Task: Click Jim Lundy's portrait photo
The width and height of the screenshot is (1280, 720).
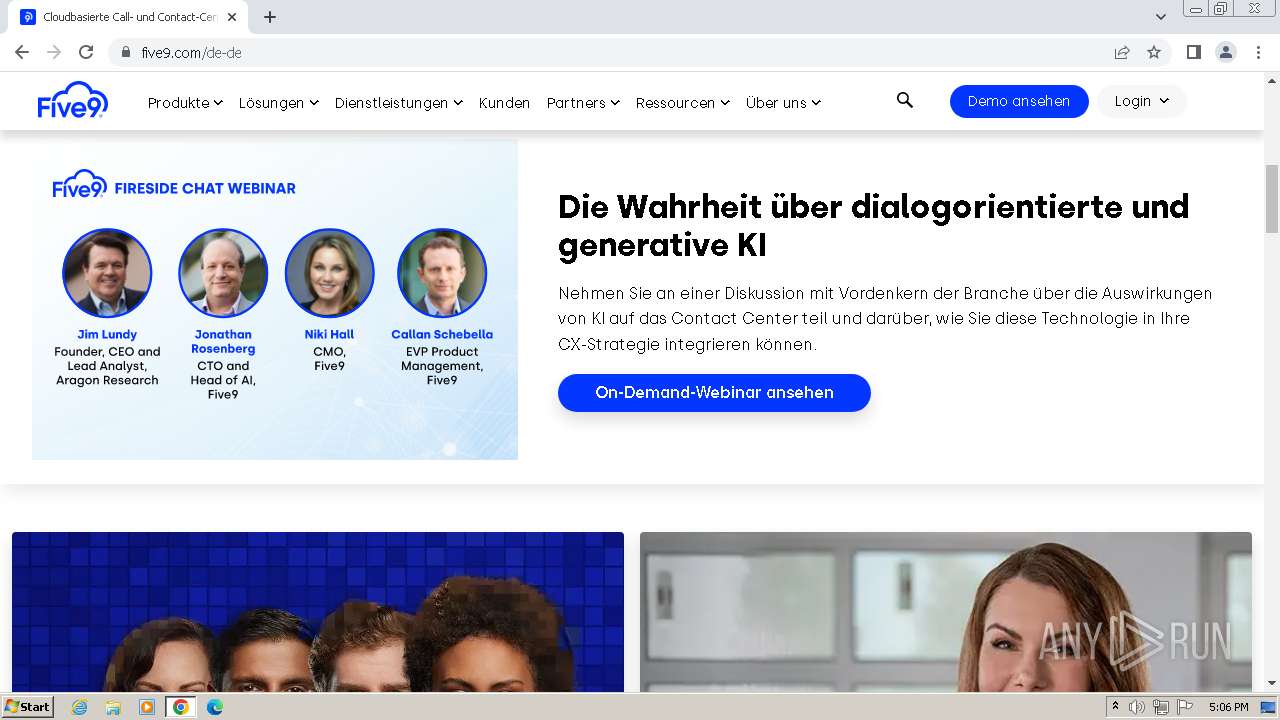Action: (107, 273)
